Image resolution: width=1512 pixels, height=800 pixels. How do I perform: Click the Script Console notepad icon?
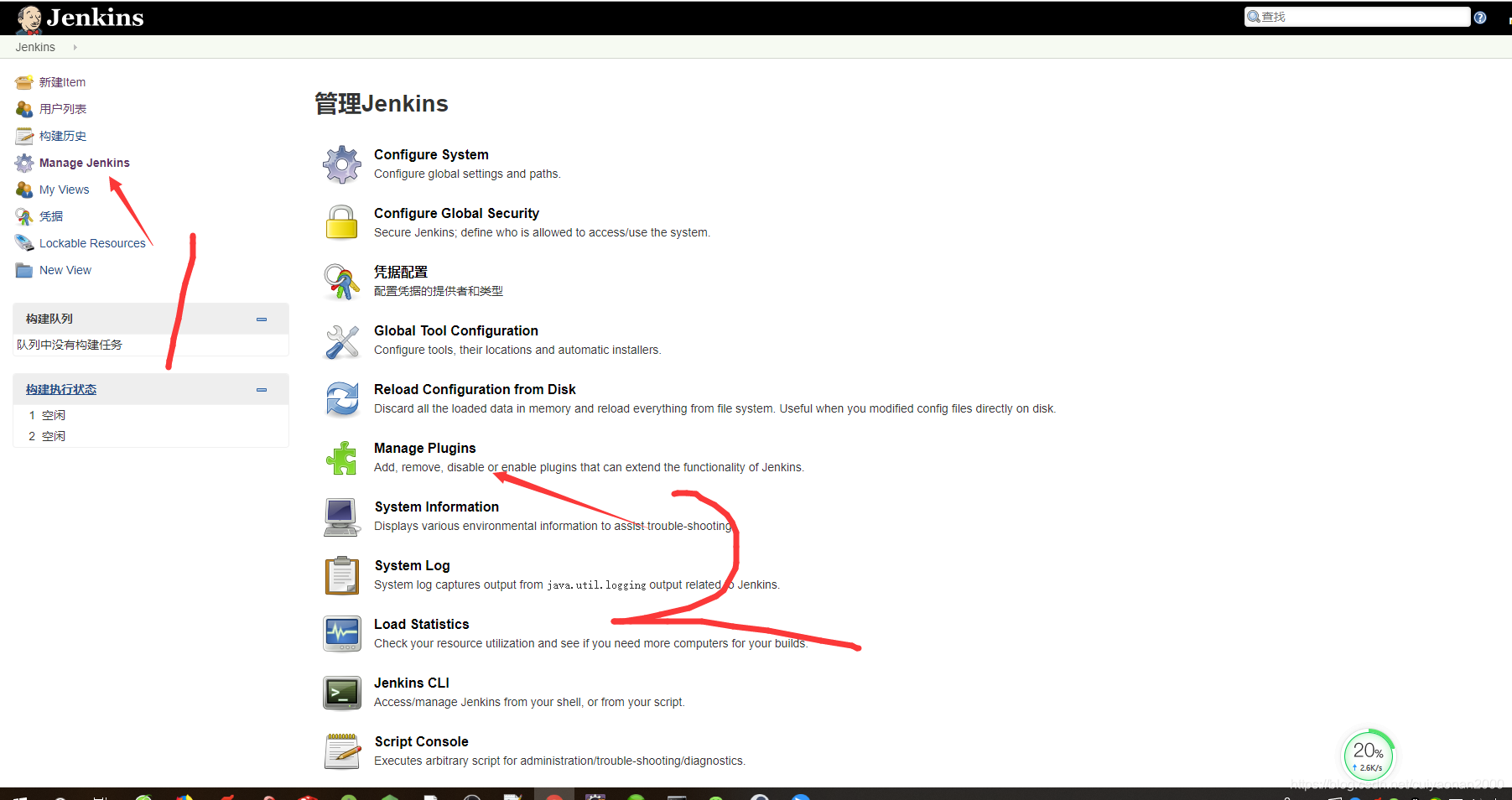tap(342, 751)
